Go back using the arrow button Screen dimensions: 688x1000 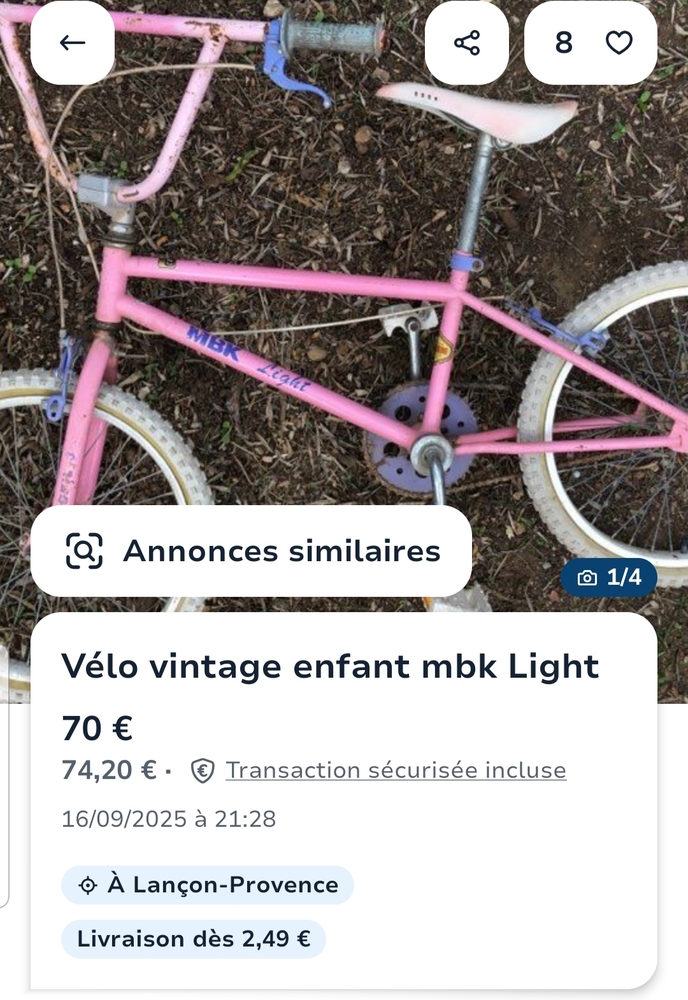[72, 43]
